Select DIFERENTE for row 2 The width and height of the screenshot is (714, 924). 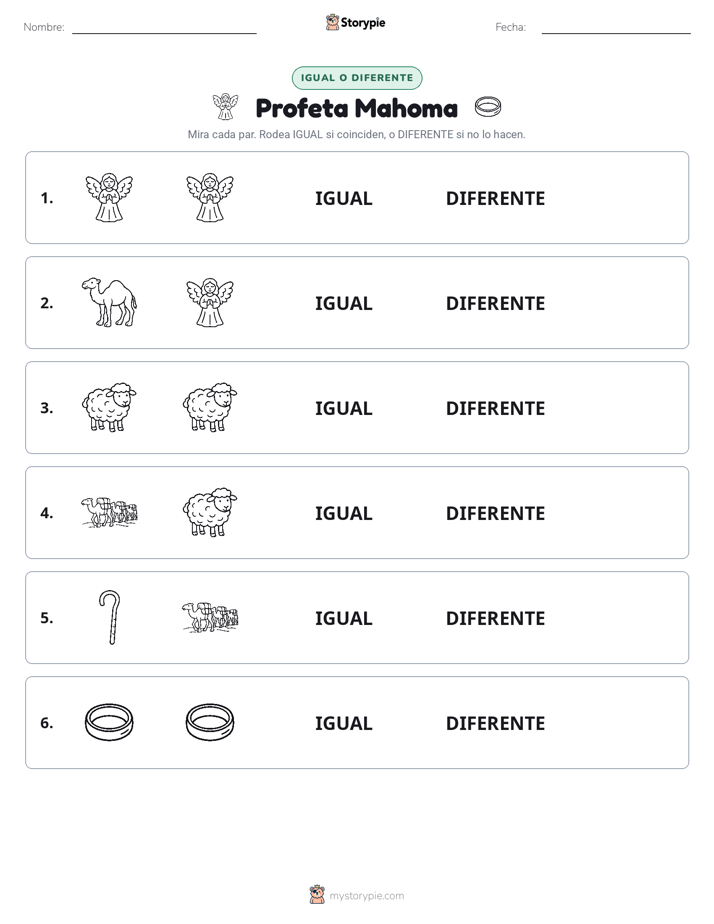click(495, 303)
